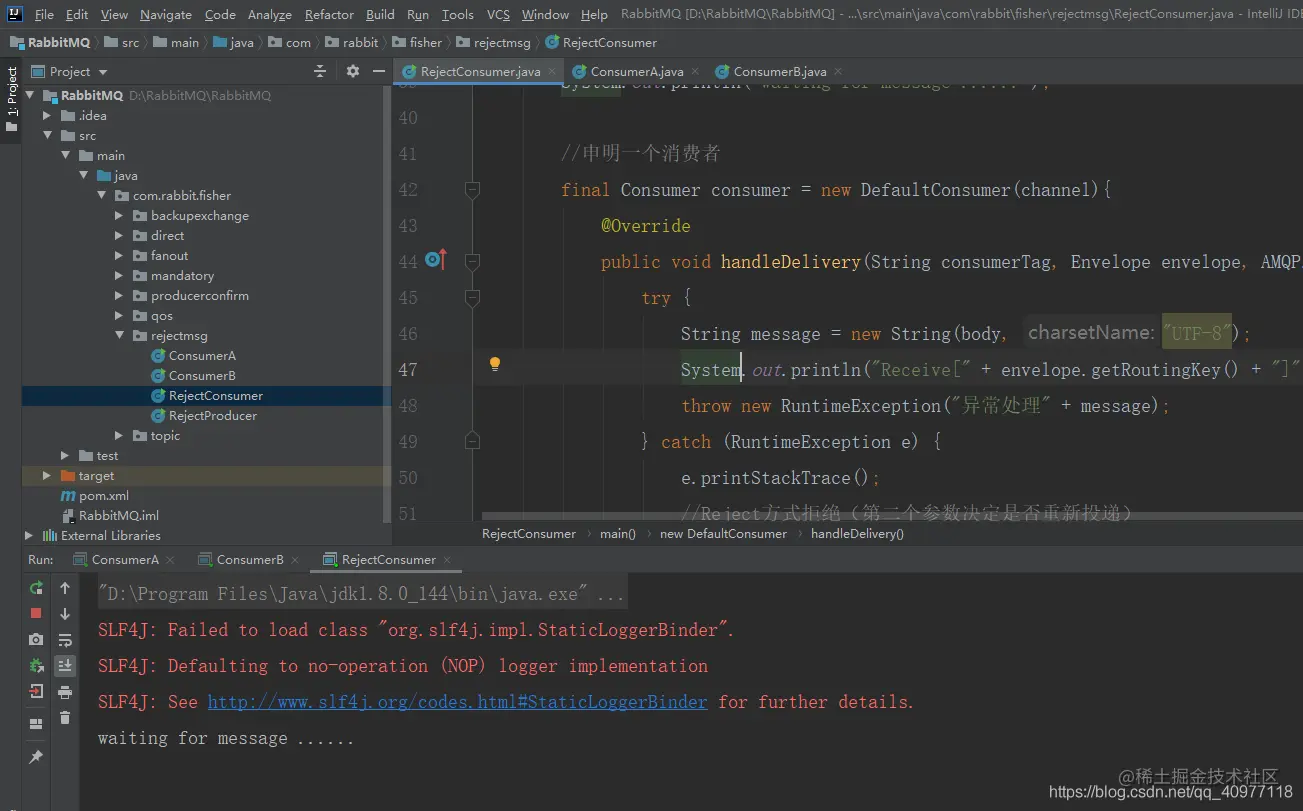Image resolution: width=1303 pixels, height=811 pixels.
Task: Print the console output
Action: coord(65,691)
